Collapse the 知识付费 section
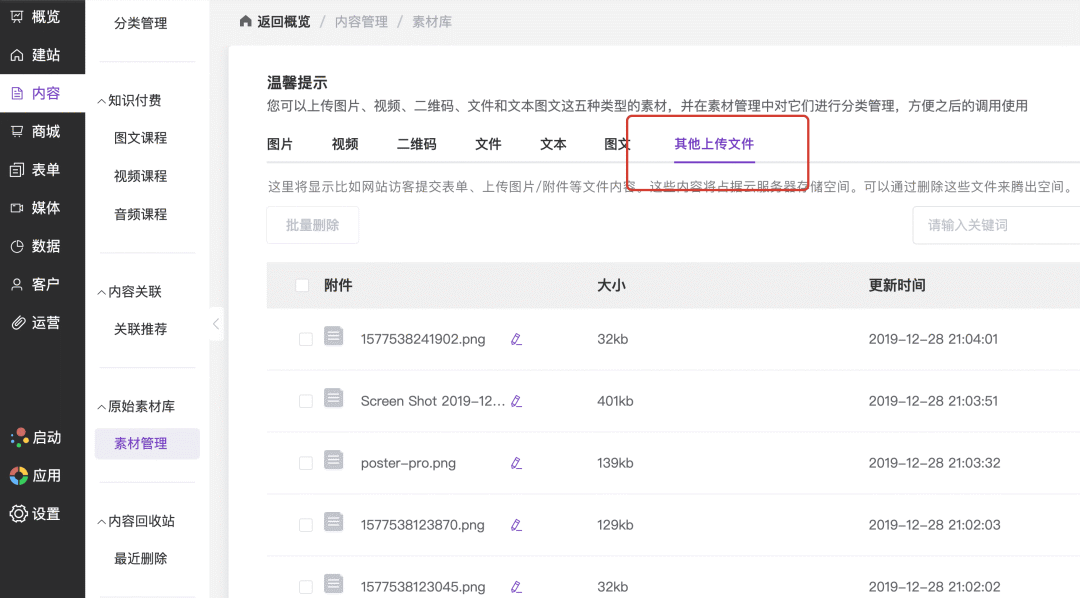1080x598 pixels. pos(101,101)
